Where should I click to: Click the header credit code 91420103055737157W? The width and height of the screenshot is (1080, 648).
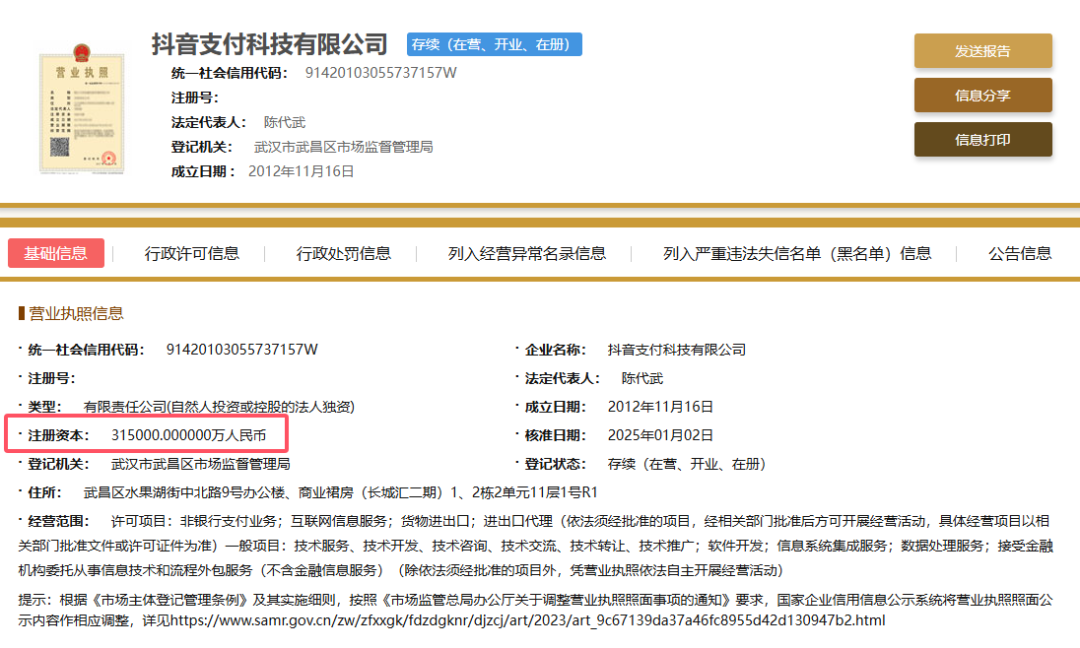coord(380,73)
